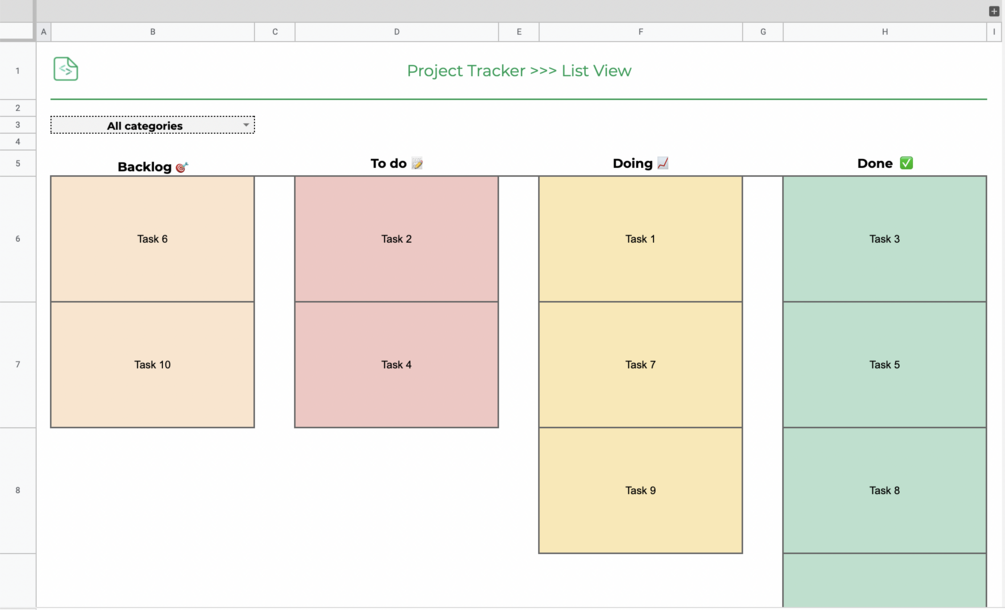Click the Project Tracker List View title
Image resolution: width=1005 pixels, height=610 pixels.
pyautogui.click(x=518, y=71)
